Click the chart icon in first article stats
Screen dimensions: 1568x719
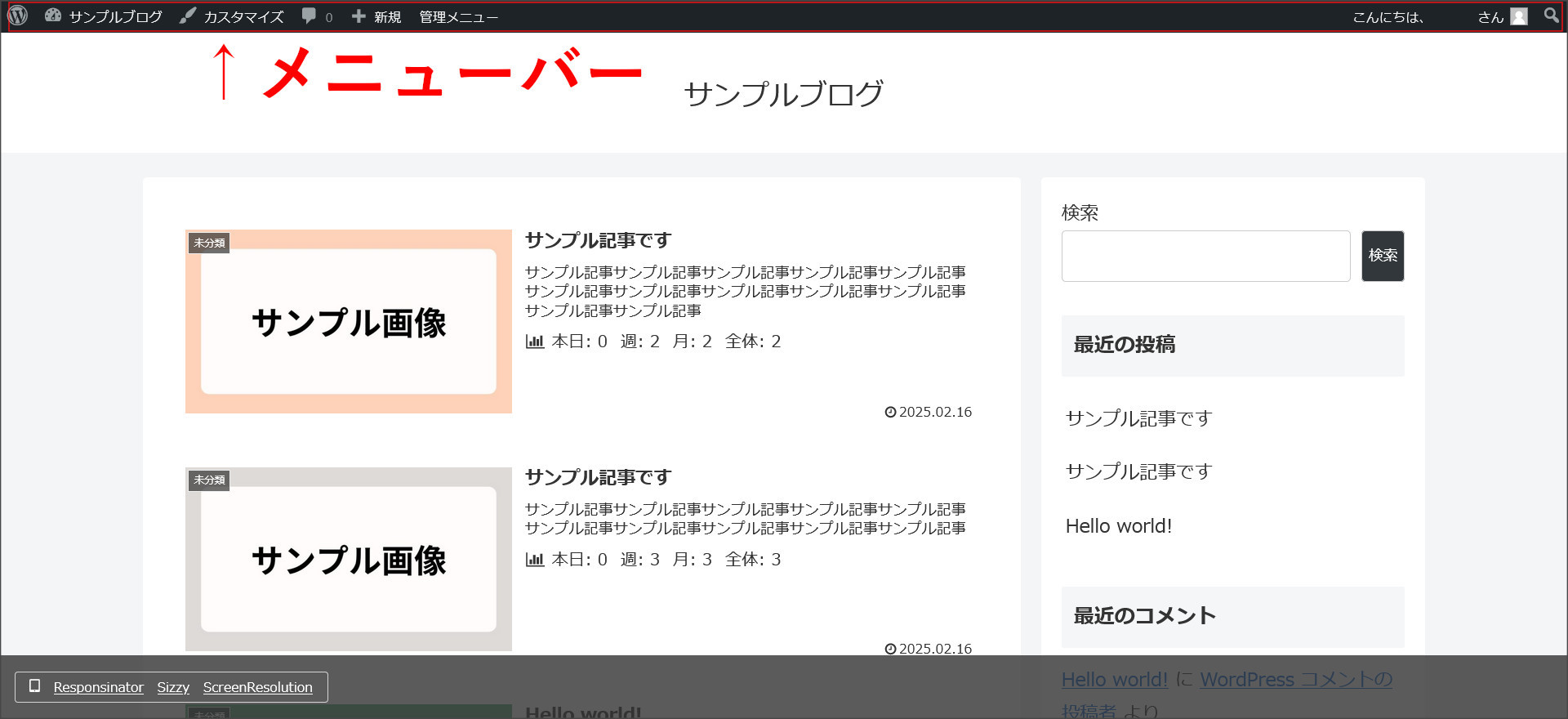[534, 342]
